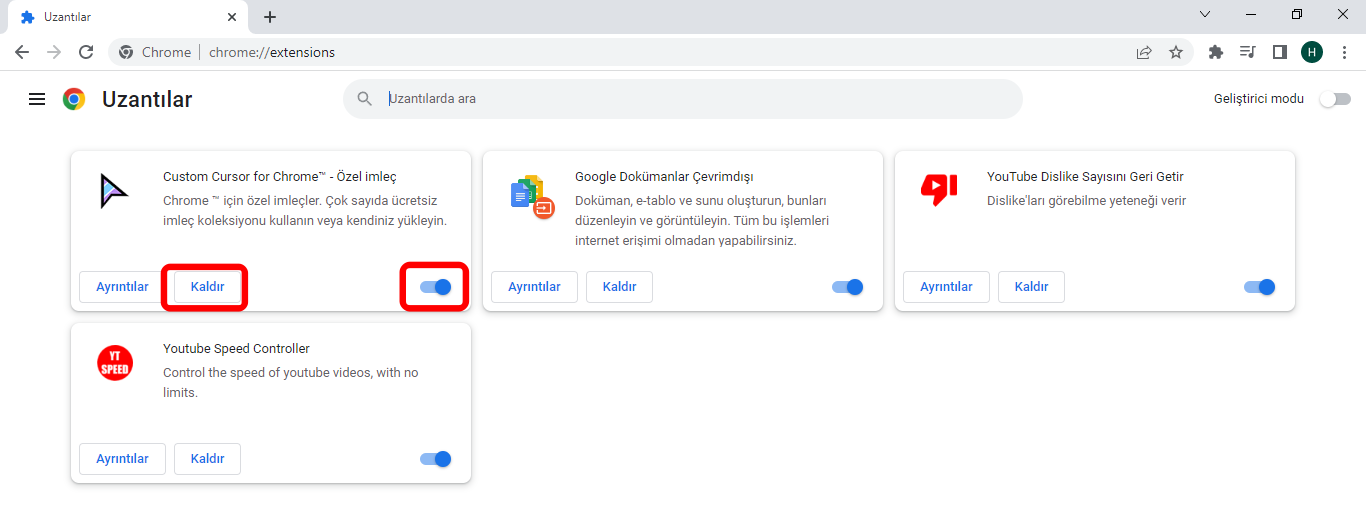Open the tab search dropdown arrow
Screen dimensions: 1366x518
(1205, 15)
